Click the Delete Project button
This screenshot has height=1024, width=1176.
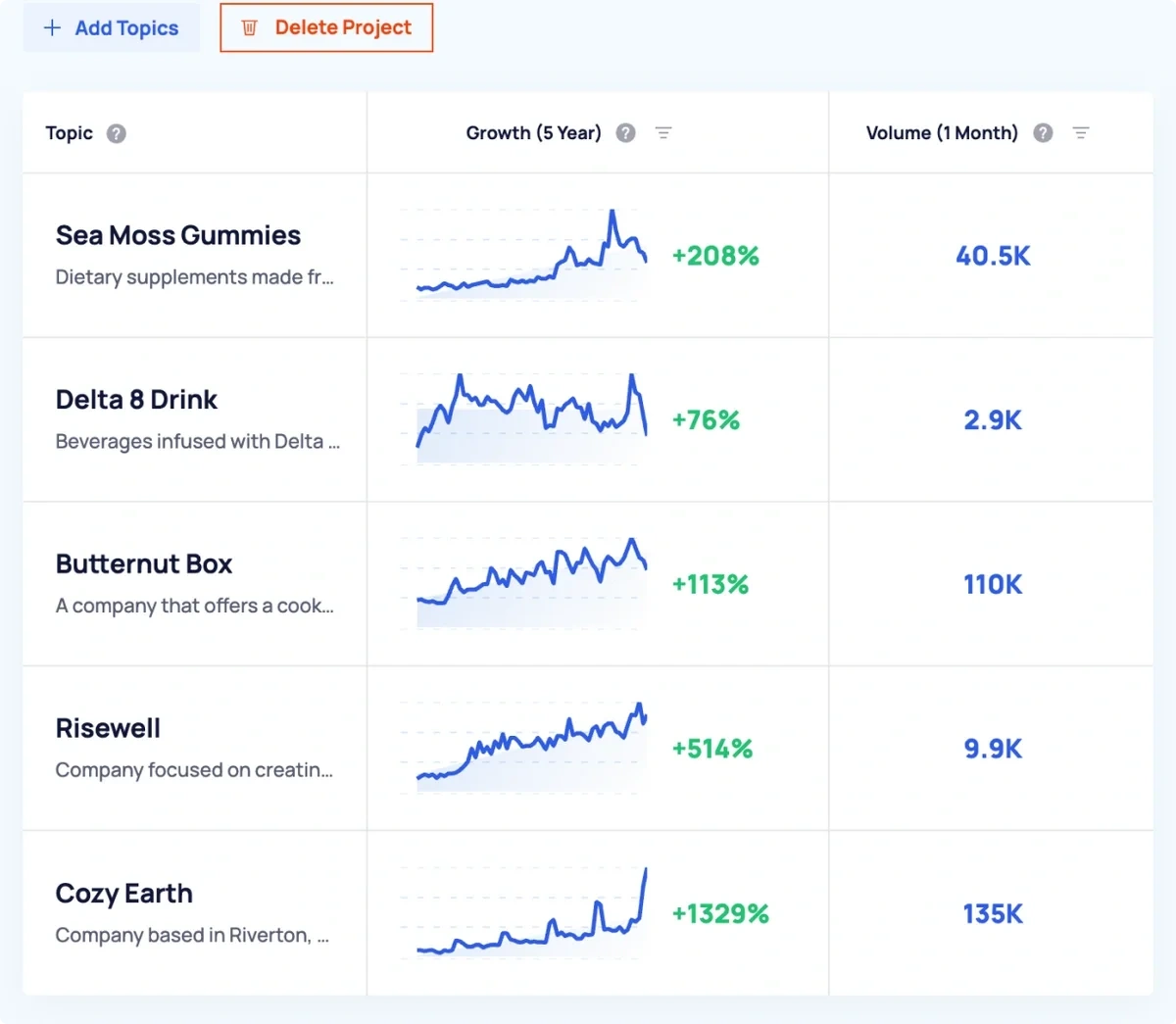[x=326, y=27]
